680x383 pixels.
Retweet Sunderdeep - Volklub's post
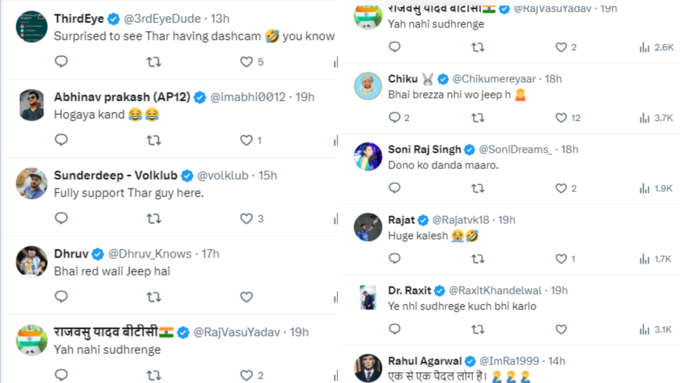pyautogui.click(x=154, y=219)
